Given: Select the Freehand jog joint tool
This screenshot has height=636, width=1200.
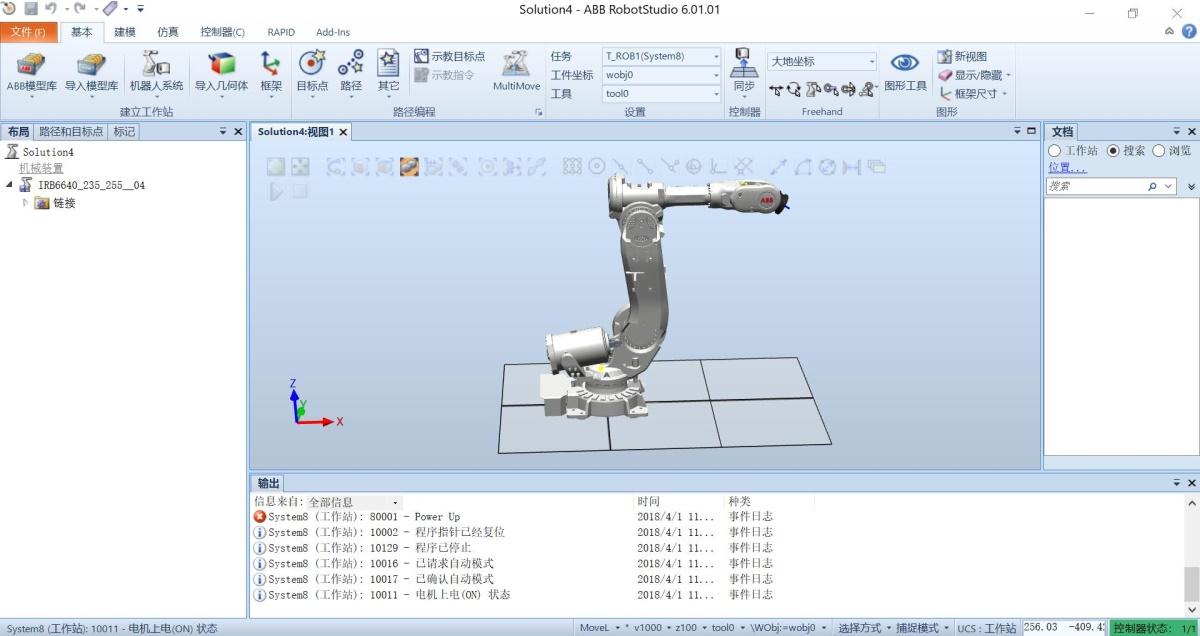Looking at the screenshot, I should 812,90.
